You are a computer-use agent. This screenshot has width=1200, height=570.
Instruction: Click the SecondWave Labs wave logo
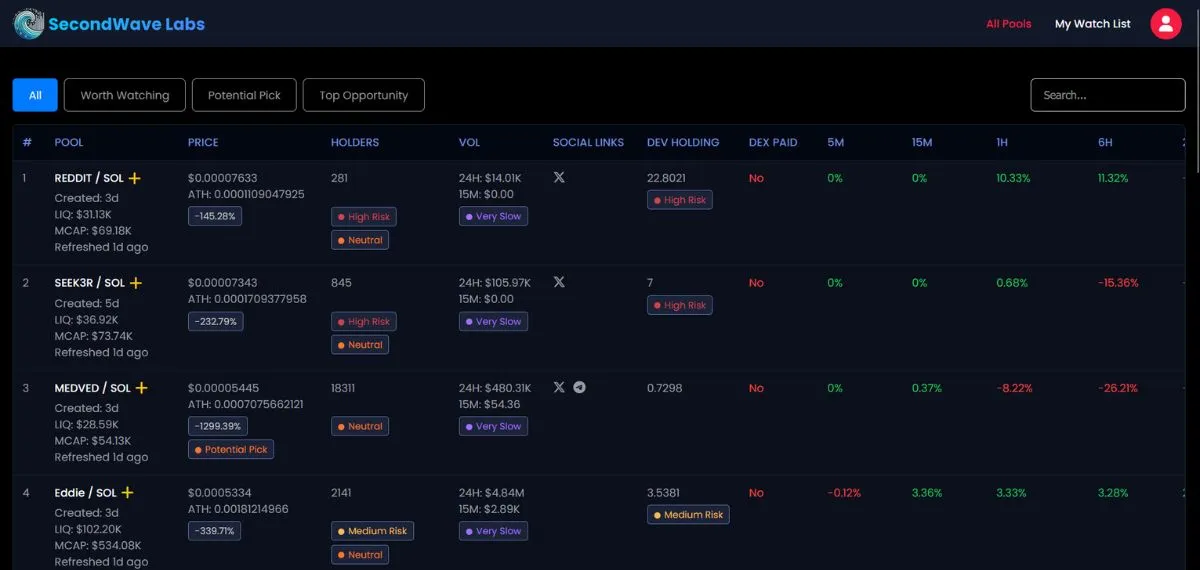(28, 24)
